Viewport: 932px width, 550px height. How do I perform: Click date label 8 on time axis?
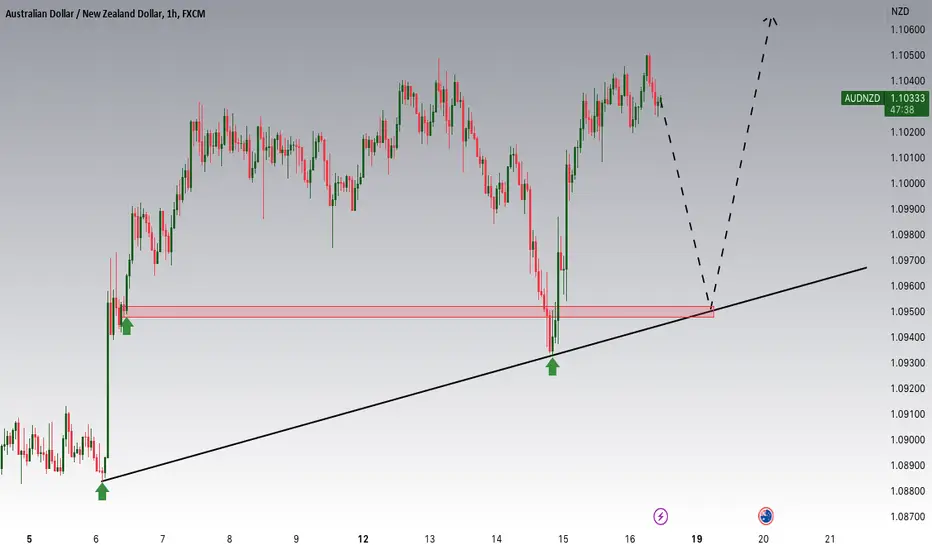click(x=229, y=539)
